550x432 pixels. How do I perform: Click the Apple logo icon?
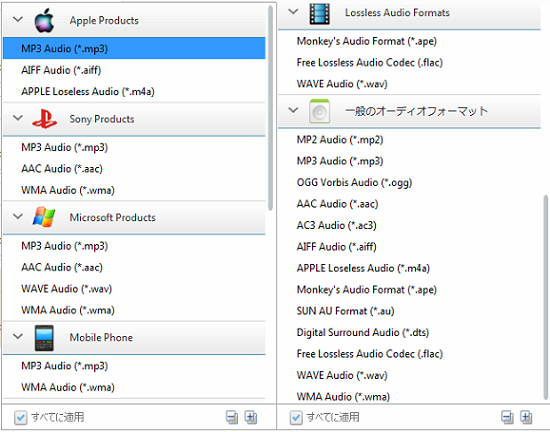(x=44, y=20)
